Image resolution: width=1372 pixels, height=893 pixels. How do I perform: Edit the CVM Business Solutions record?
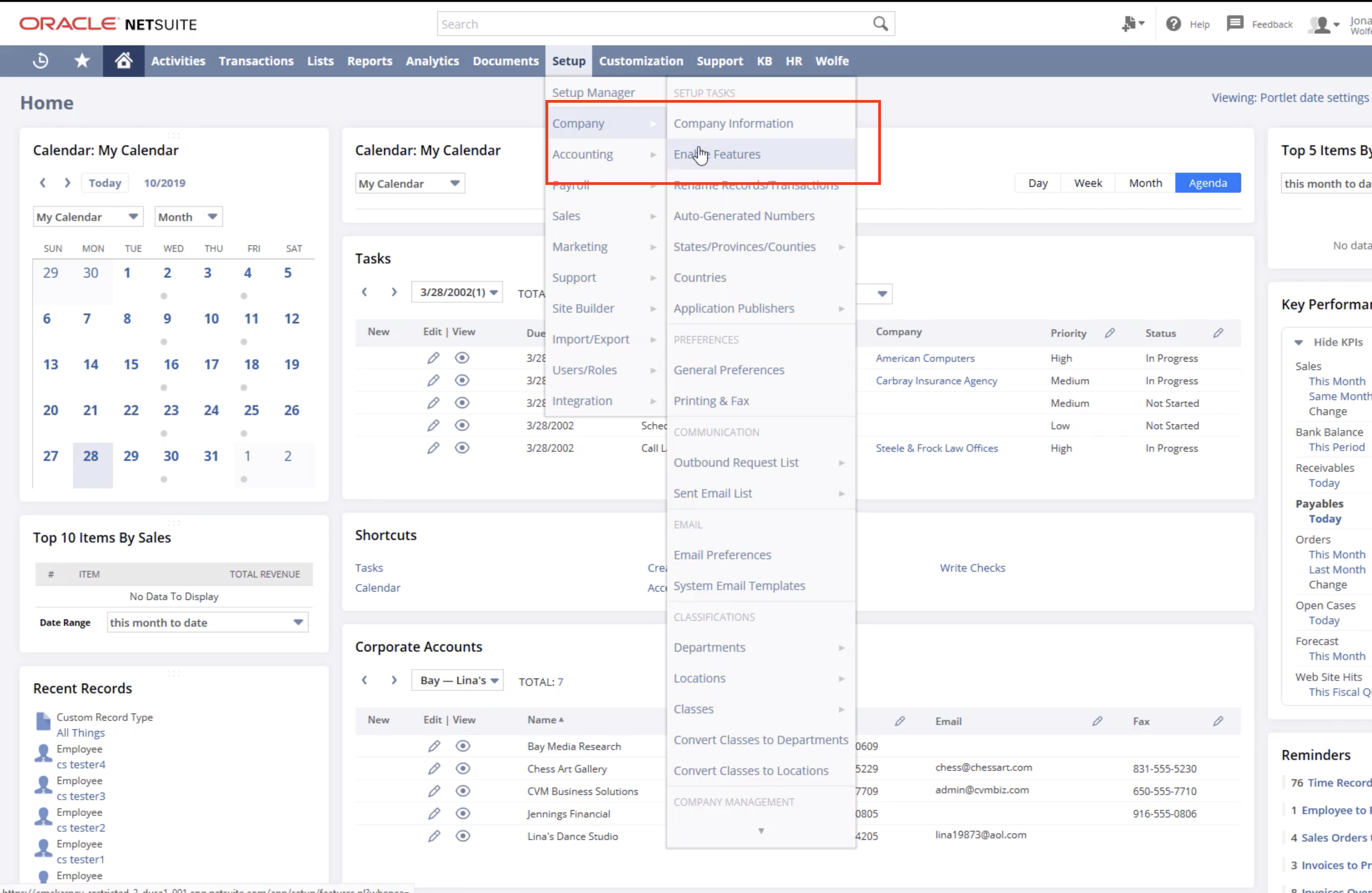click(x=433, y=791)
